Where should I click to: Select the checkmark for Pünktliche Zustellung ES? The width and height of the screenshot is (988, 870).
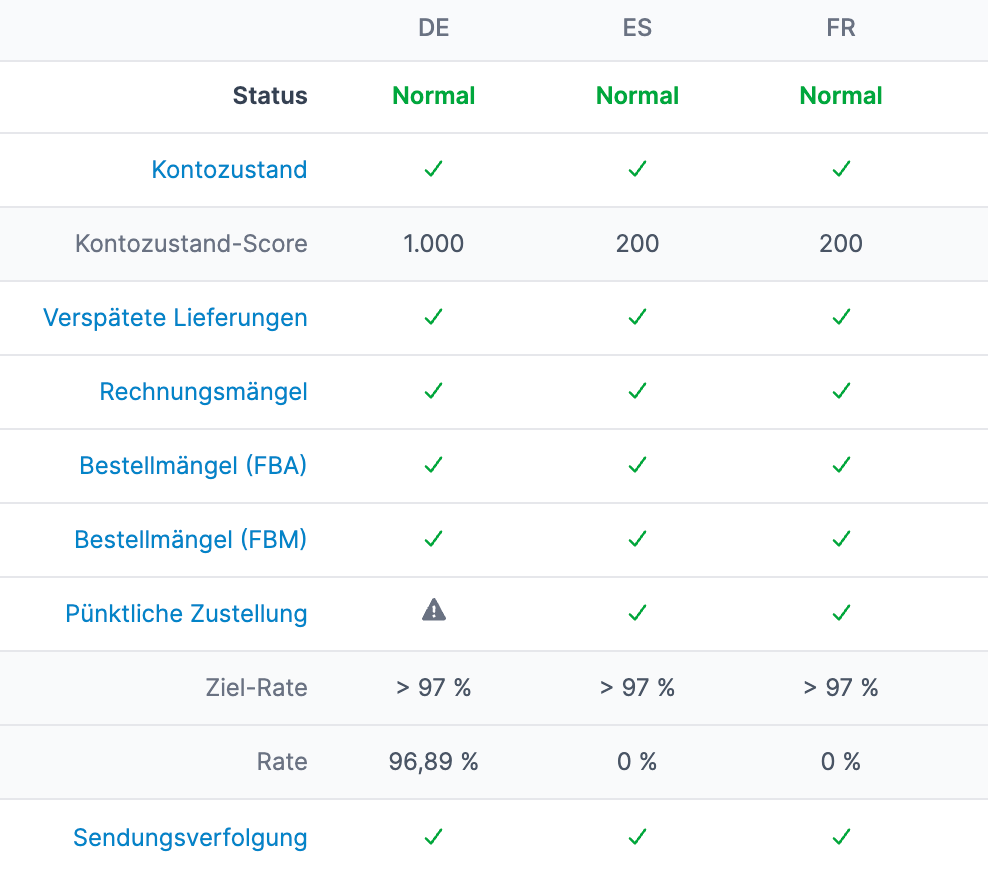pos(637,613)
